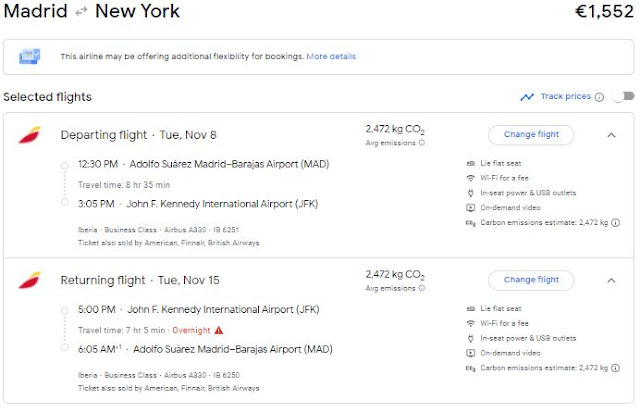Collapse the returning flight details
The width and height of the screenshot is (640, 412).
click(611, 280)
